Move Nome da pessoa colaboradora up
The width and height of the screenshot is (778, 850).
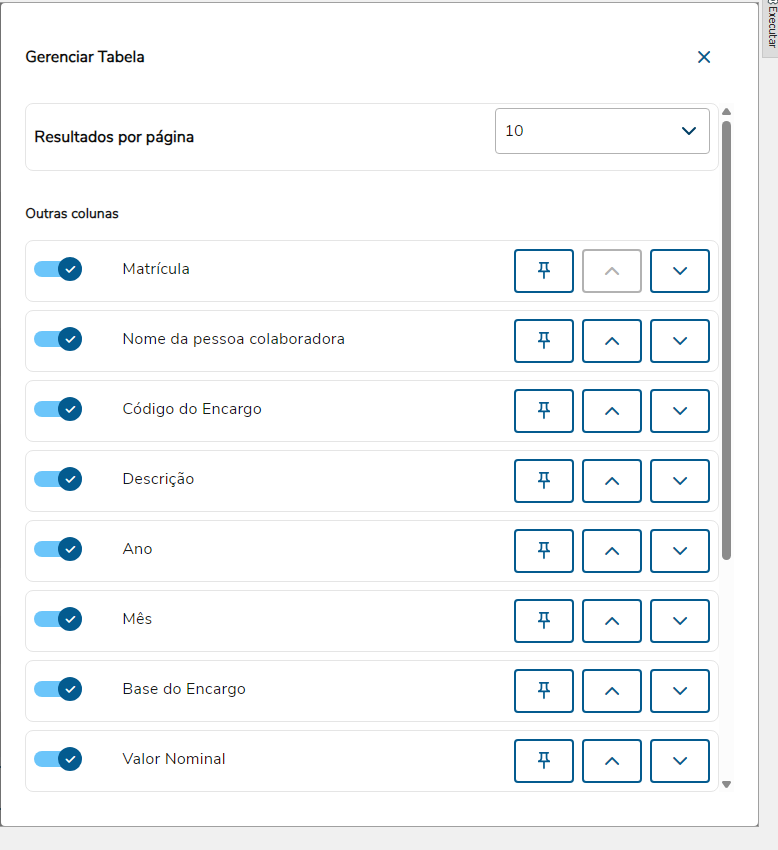612,341
